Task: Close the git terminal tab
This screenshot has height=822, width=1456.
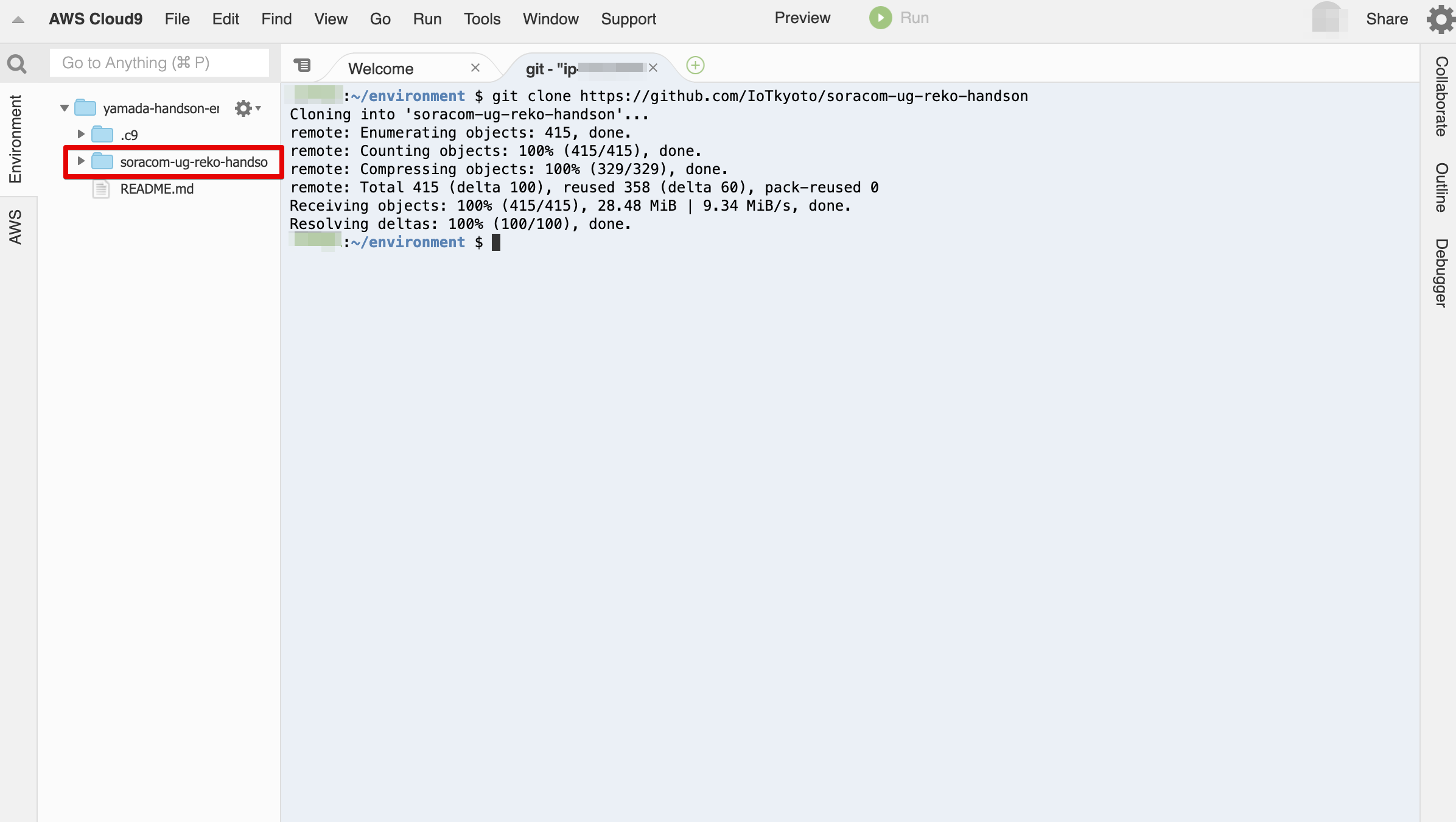Action: 653,68
